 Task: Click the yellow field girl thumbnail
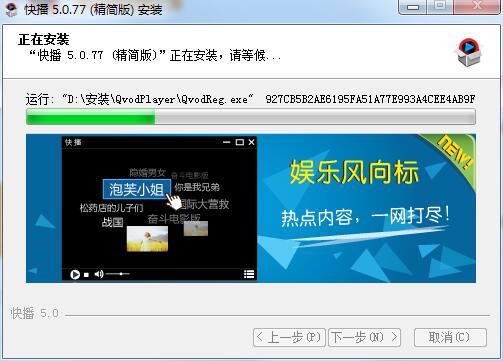(147, 238)
